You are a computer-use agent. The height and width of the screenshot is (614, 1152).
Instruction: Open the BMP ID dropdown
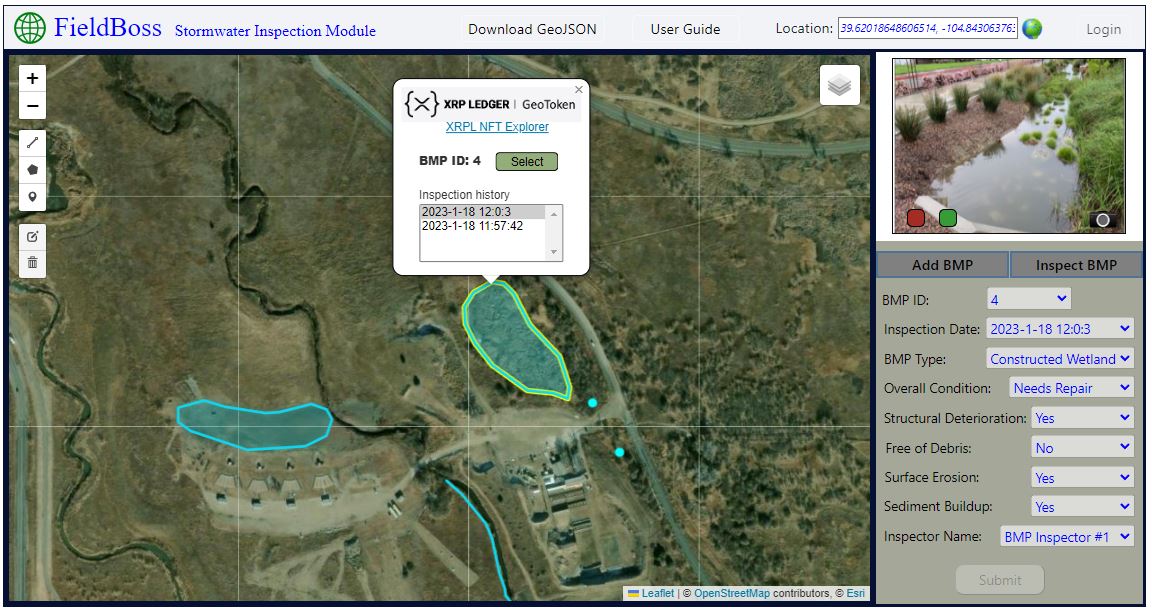pyautogui.click(x=1028, y=298)
